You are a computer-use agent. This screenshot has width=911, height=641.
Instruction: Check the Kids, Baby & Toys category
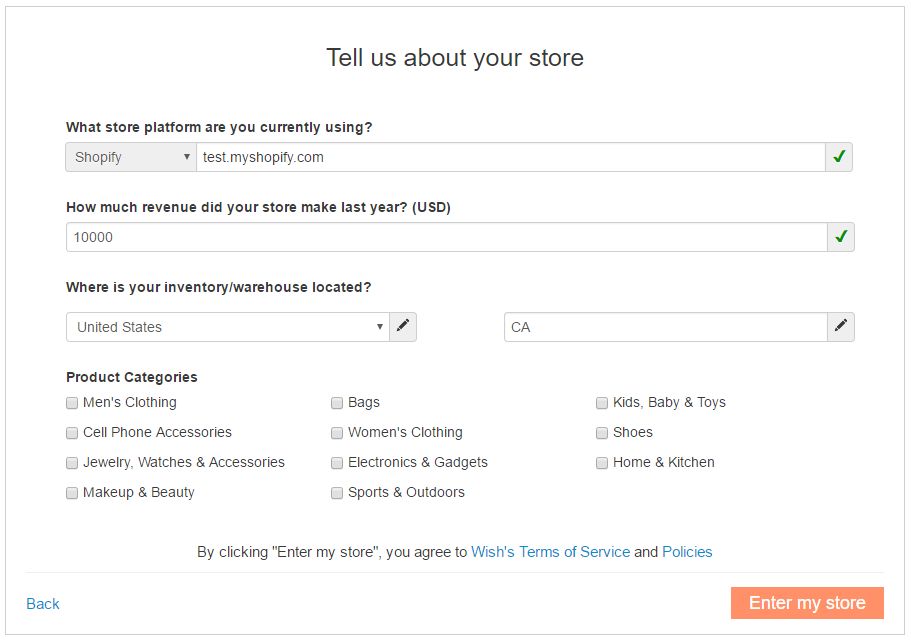pos(601,402)
